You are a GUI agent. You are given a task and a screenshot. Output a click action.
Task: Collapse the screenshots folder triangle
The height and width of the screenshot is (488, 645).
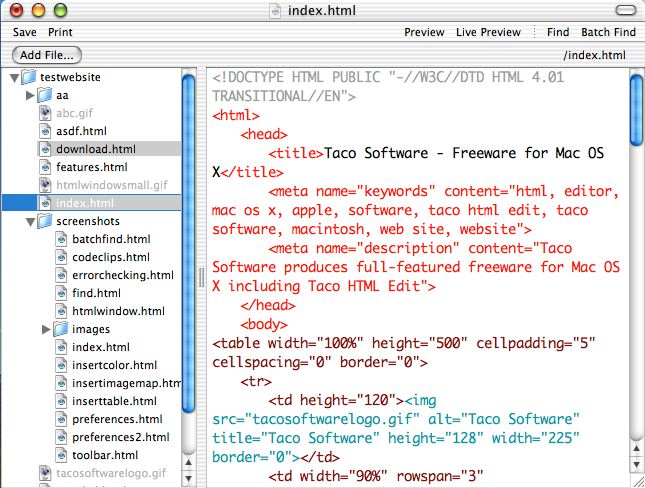coord(30,222)
